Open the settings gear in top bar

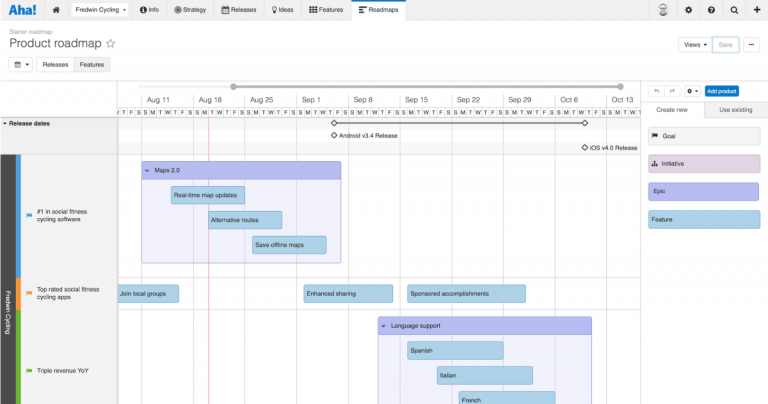[x=688, y=10]
